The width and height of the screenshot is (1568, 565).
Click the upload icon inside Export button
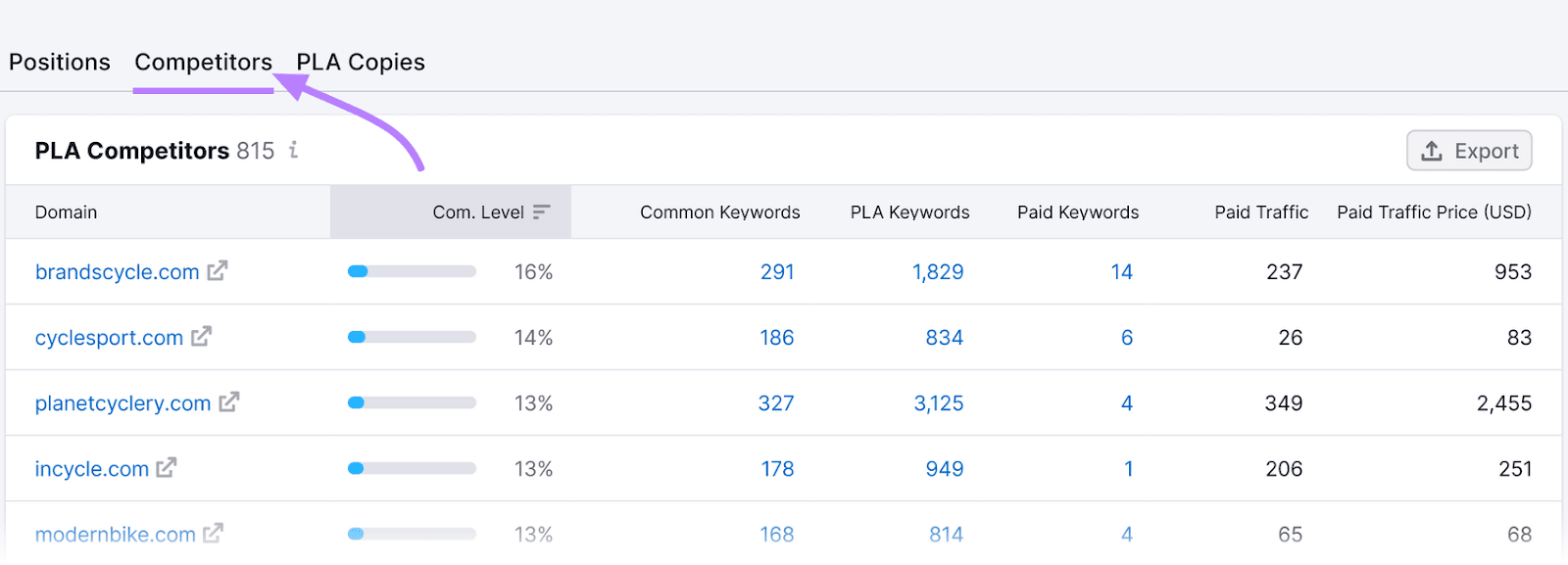point(1432,150)
